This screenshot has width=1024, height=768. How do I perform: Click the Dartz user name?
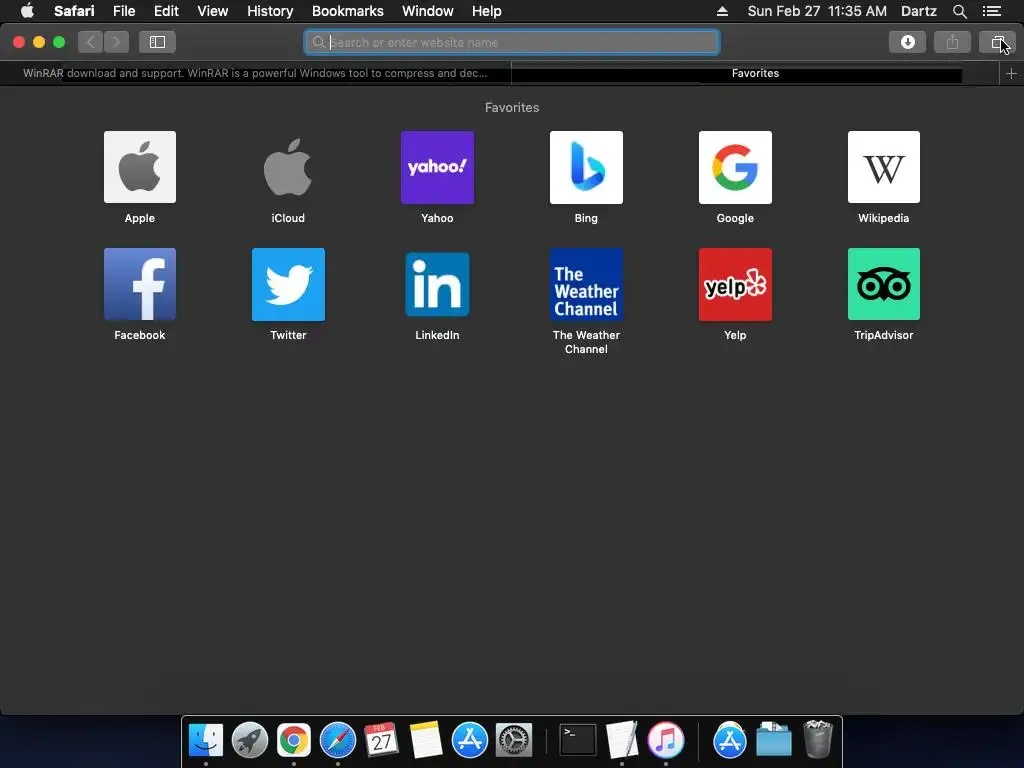coord(918,11)
